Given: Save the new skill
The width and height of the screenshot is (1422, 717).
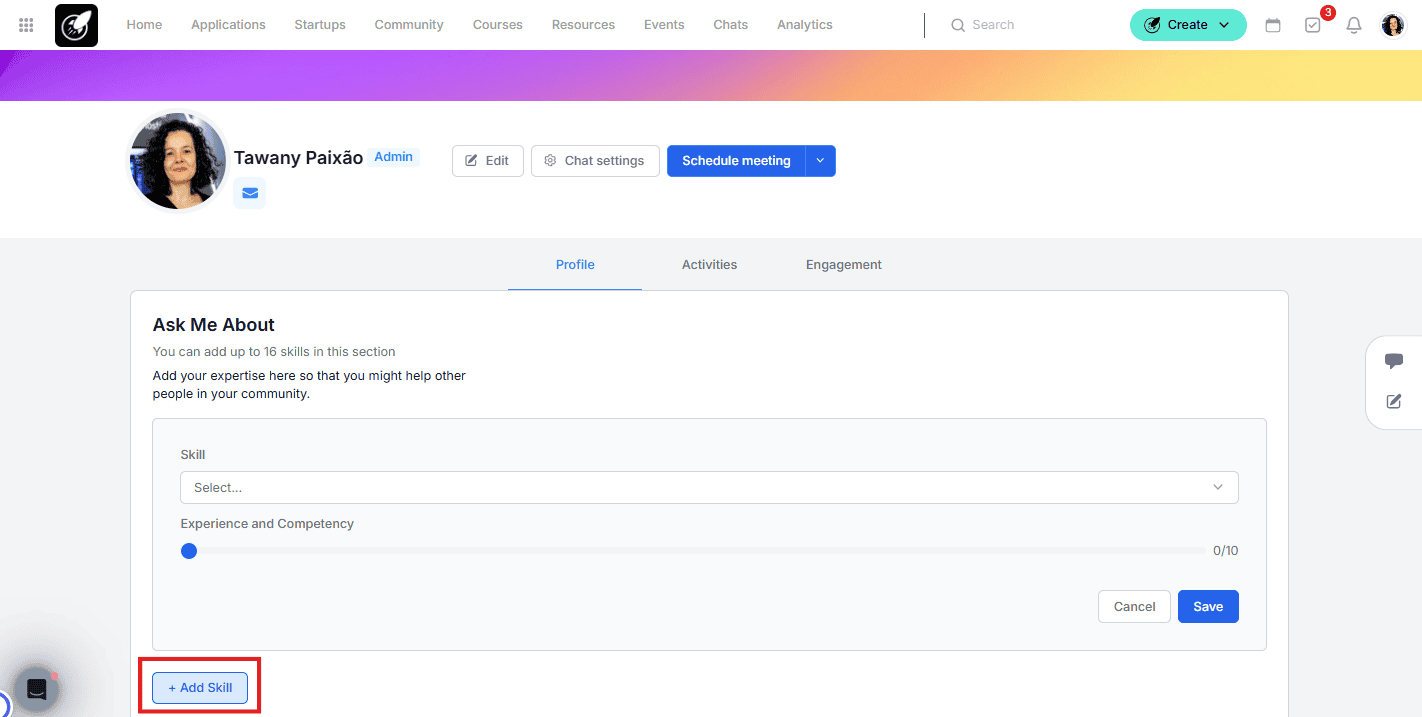Looking at the screenshot, I should point(1208,607).
